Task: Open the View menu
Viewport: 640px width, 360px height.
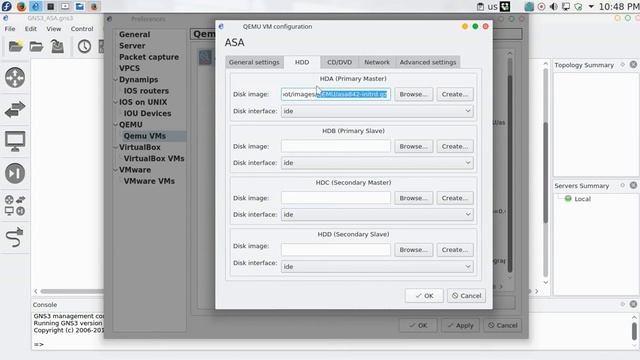Action: tap(53, 29)
